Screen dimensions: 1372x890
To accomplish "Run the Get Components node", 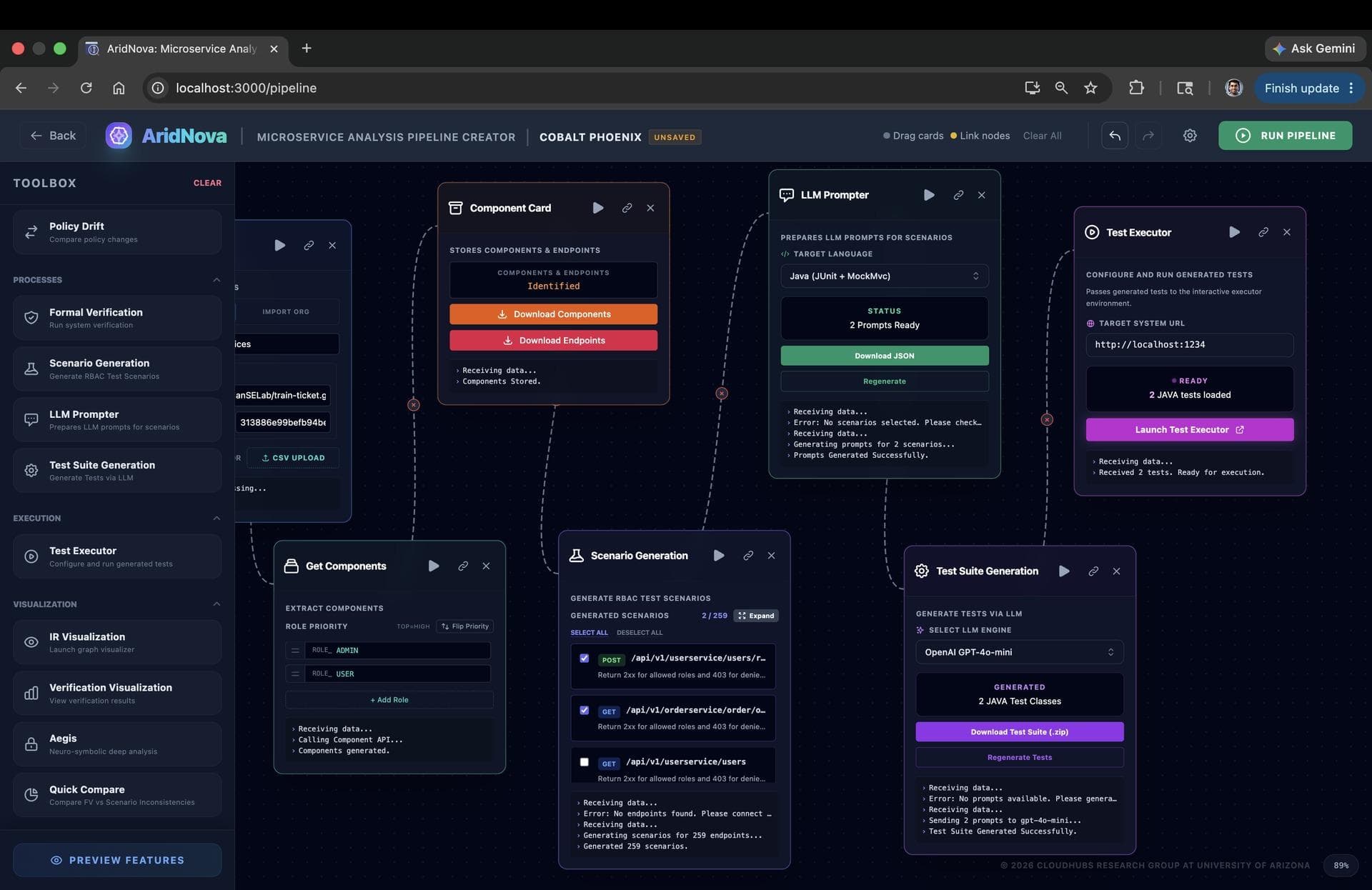I will (434, 566).
